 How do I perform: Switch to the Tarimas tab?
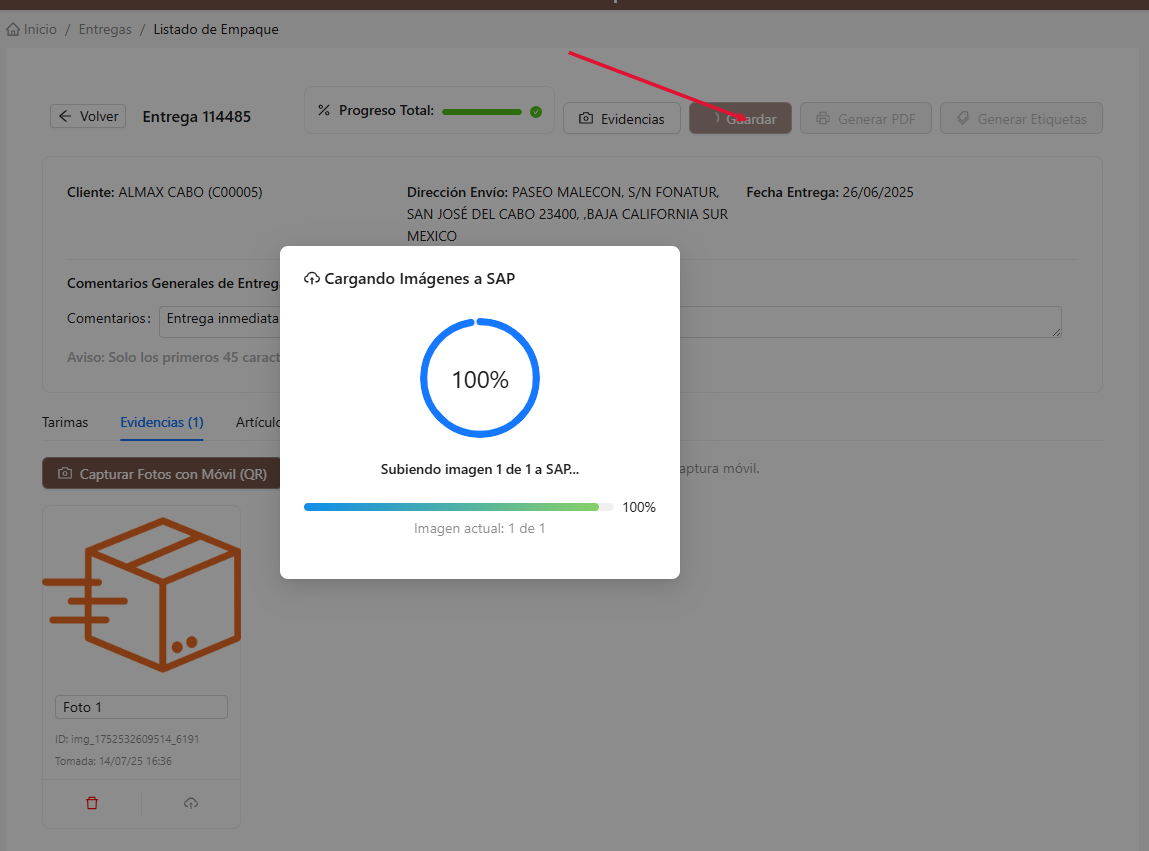[x=64, y=422]
